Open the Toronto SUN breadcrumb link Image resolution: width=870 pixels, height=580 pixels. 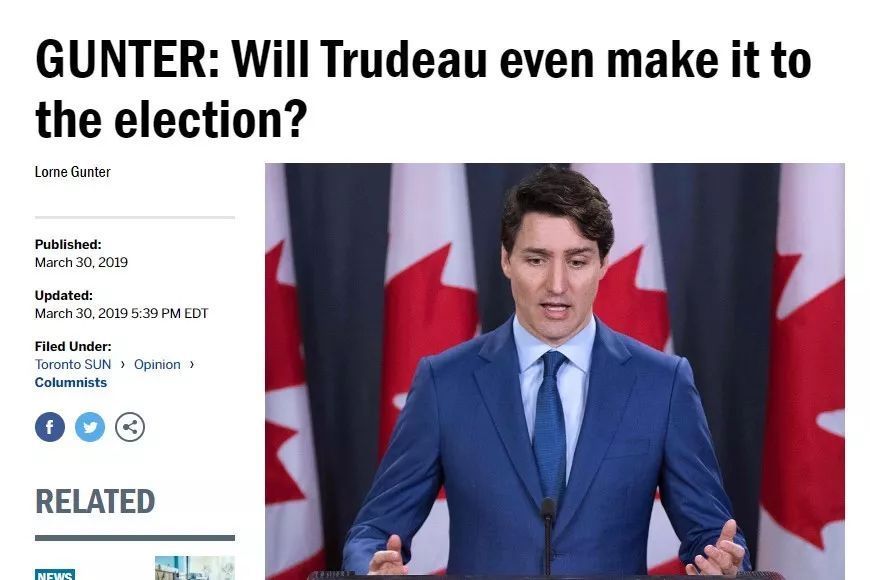[73, 365]
